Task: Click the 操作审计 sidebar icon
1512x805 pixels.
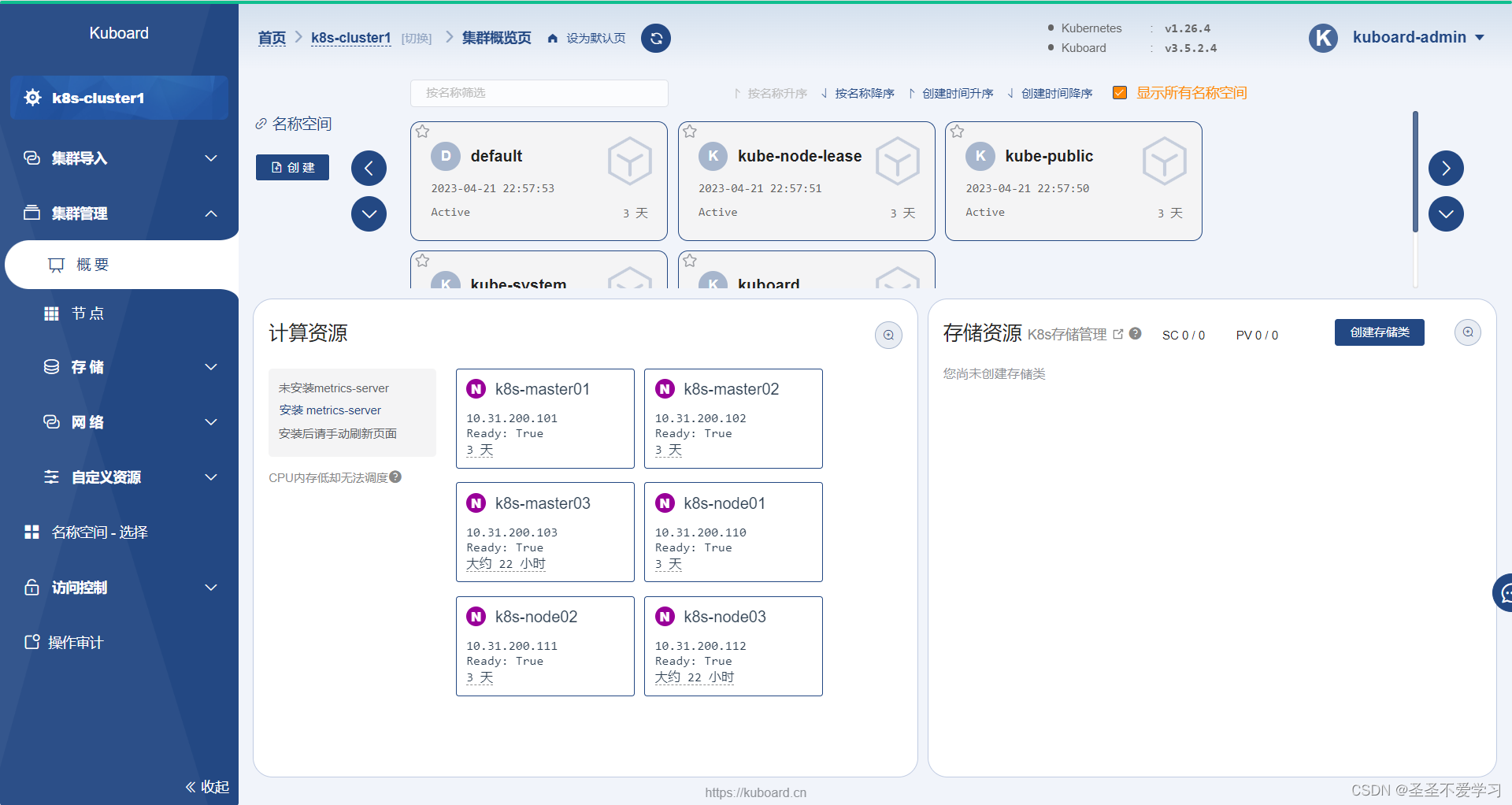Action: click(32, 642)
